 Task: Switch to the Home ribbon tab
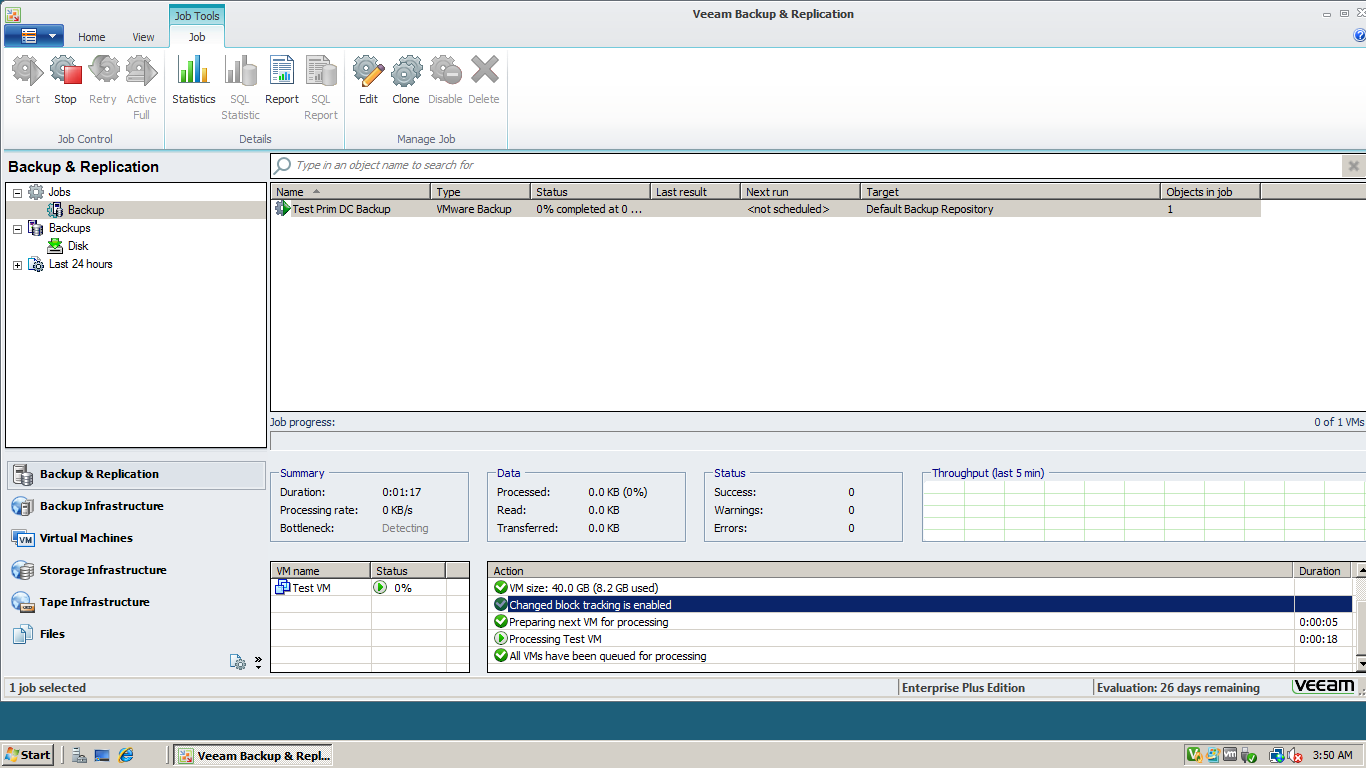coord(91,37)
